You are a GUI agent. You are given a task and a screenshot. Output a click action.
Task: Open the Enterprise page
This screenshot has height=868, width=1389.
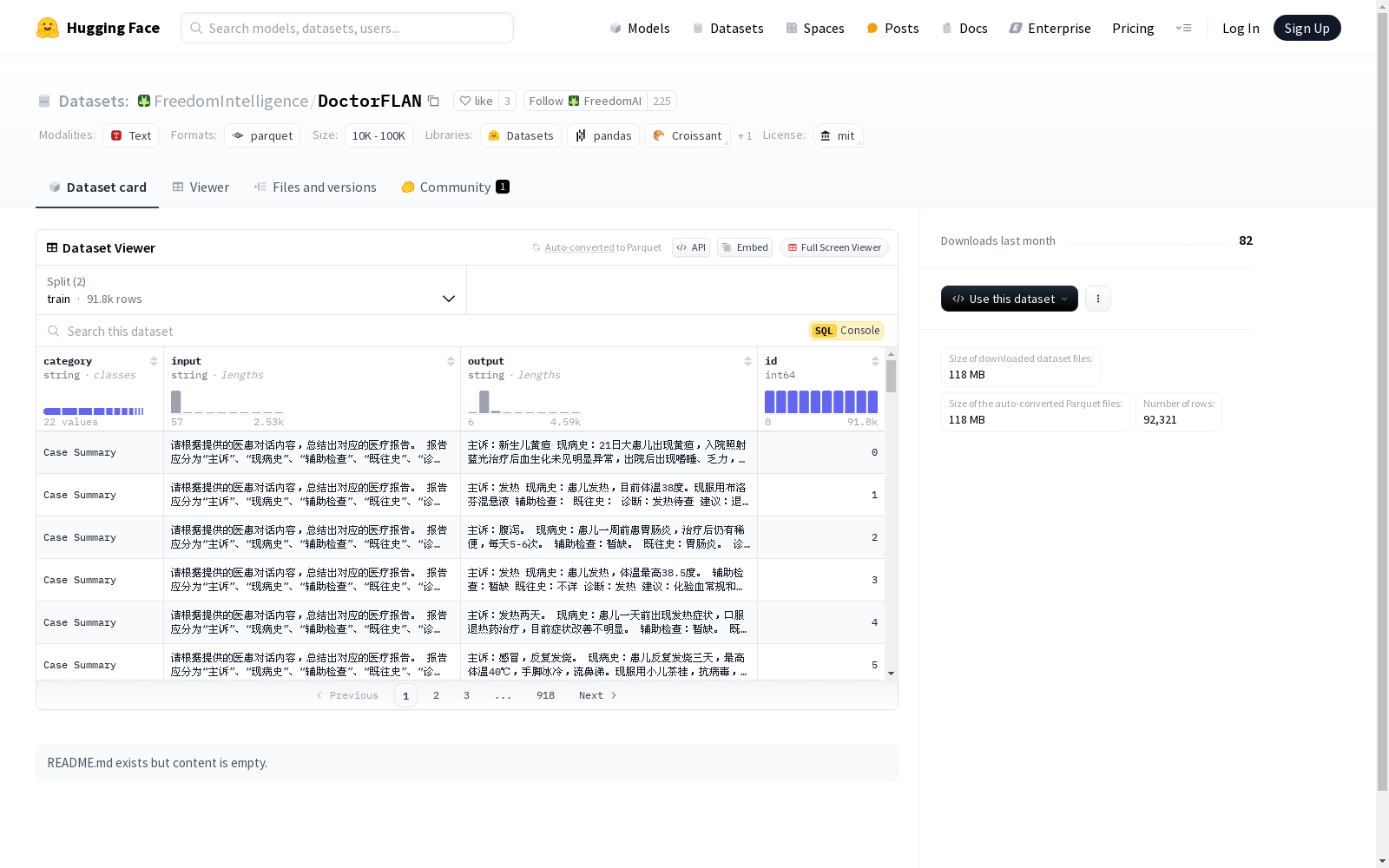(1050, 28)
